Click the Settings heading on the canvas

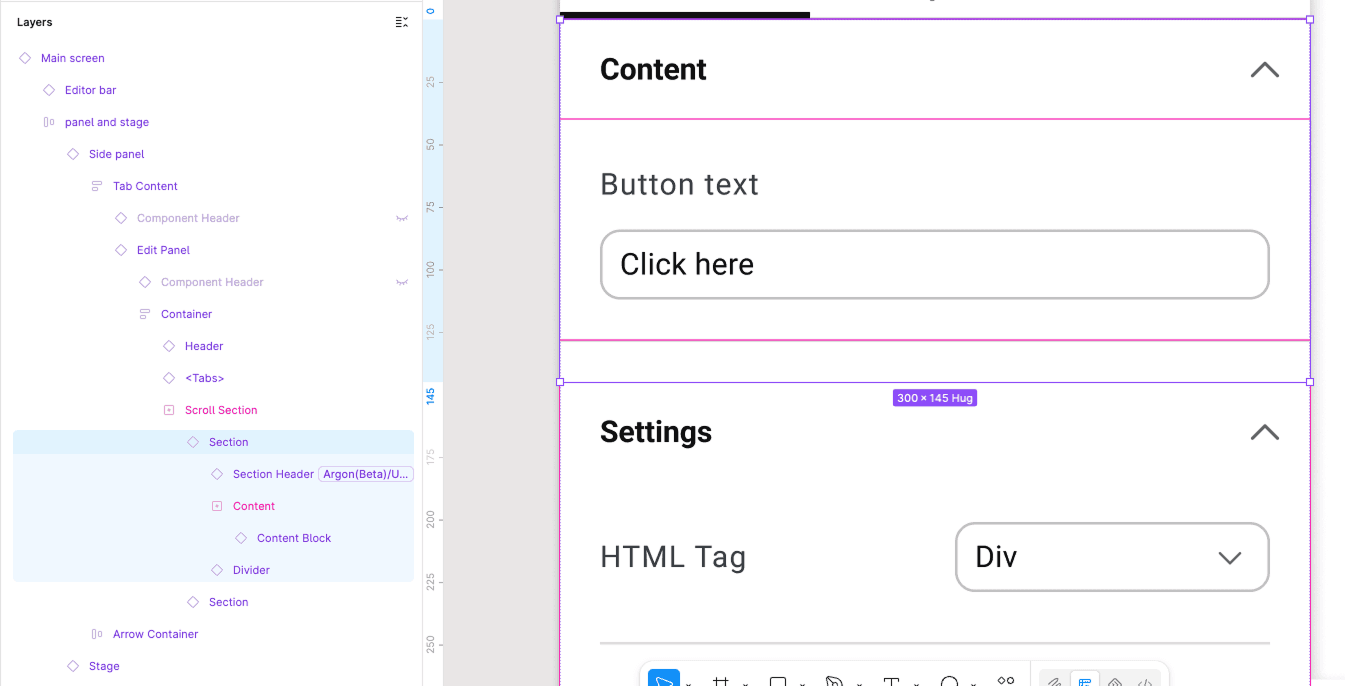coord(656,432)
